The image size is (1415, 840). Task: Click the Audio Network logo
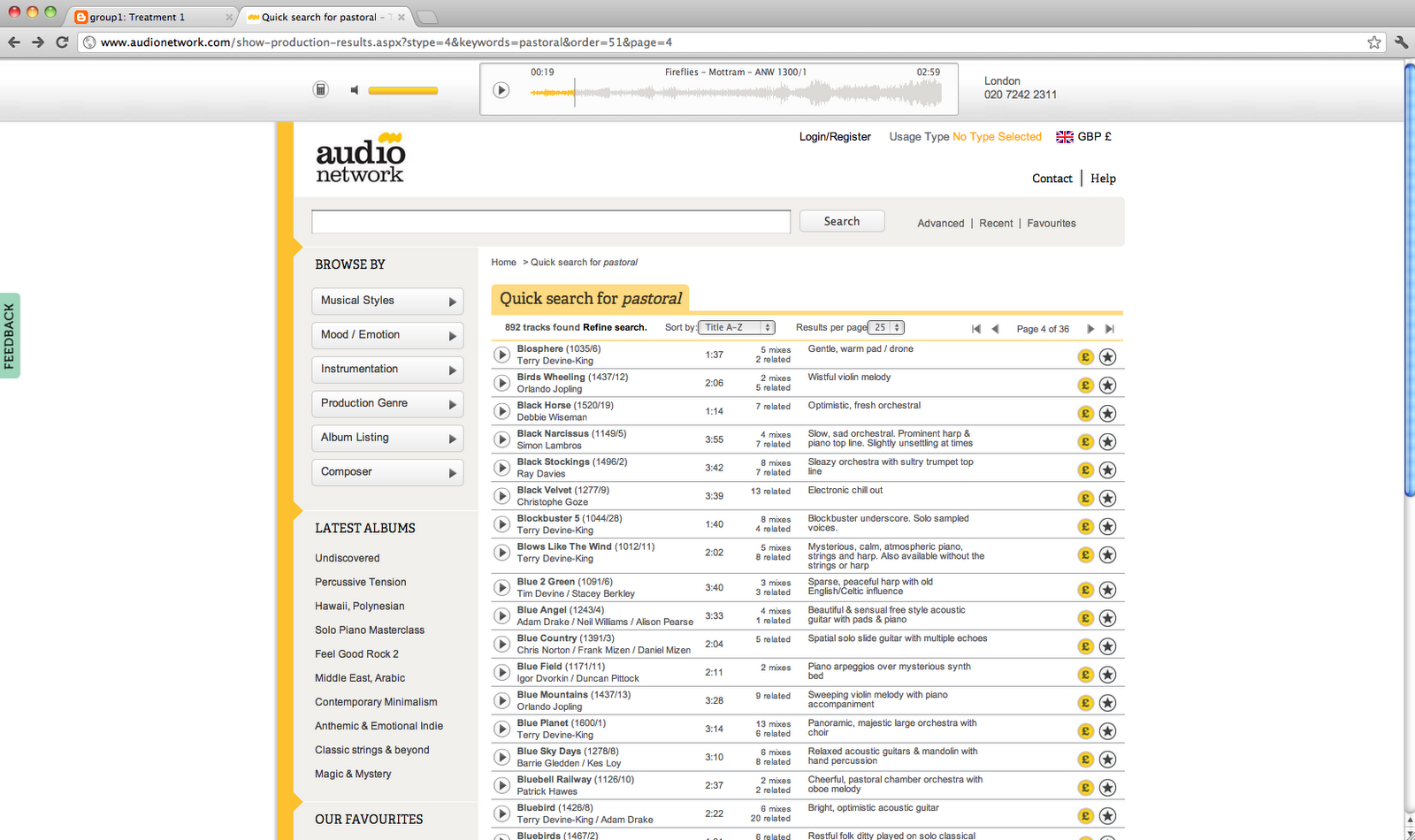coord(361,157)
